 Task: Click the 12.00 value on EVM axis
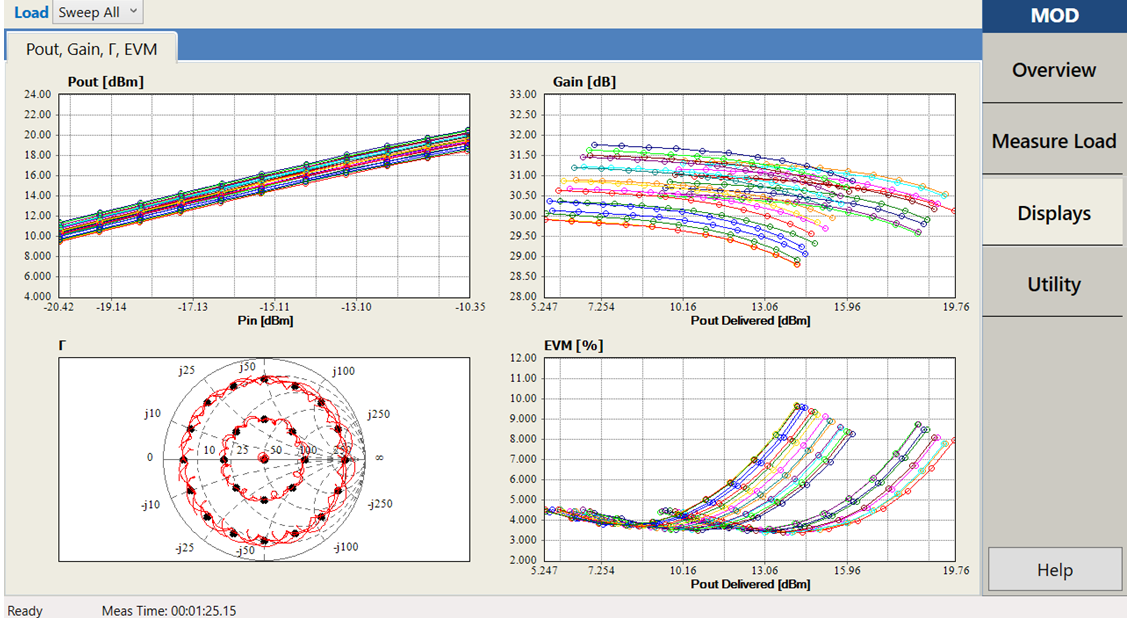(x=523, y=358)
